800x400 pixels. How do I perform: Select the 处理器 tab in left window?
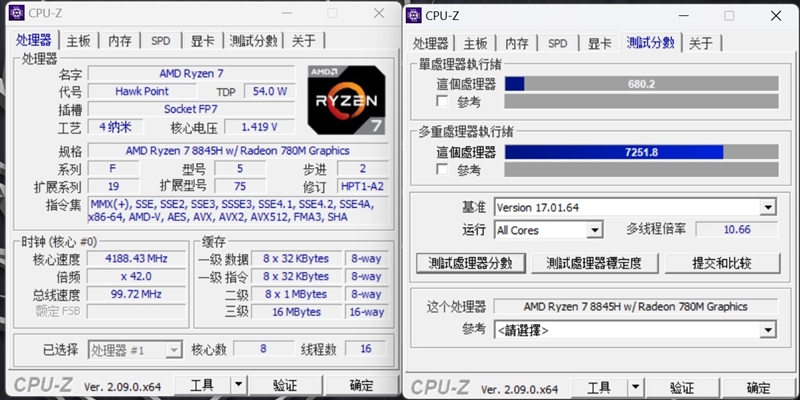[34, 40]
